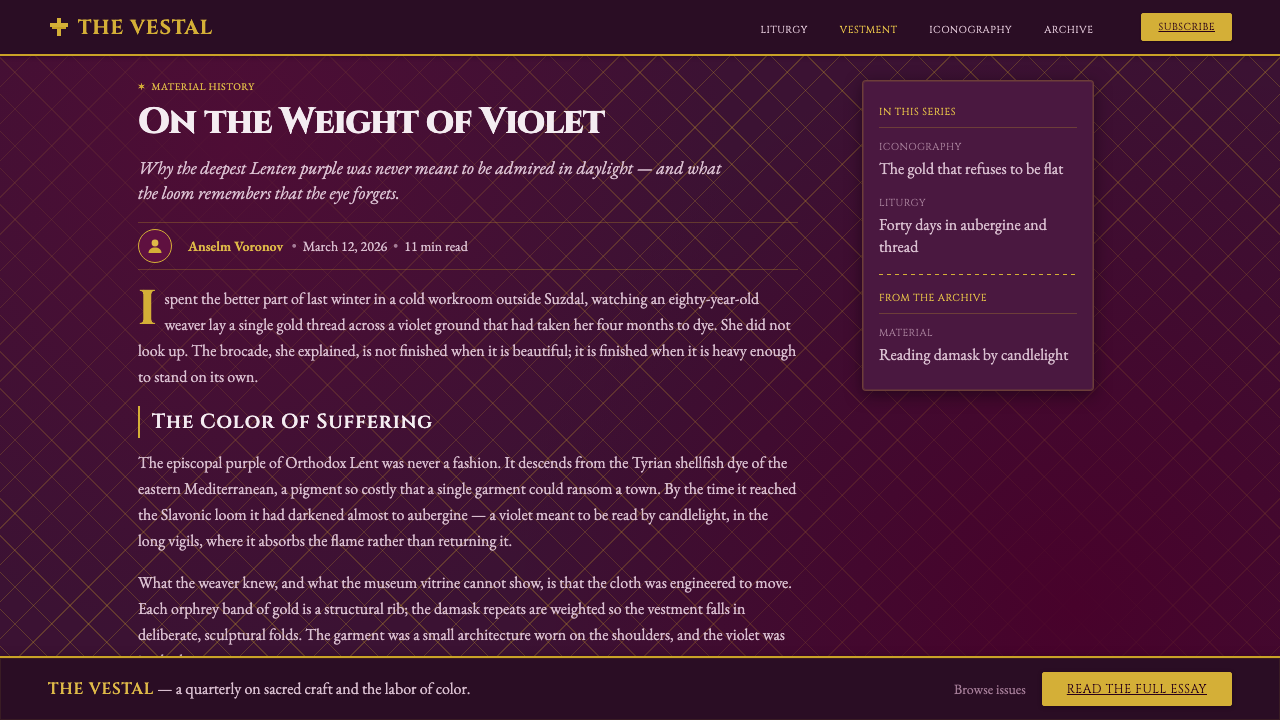Viewport: 1280px width, 720px height.
Task: Go to the Iconography nav section
Action: [970, 29]
